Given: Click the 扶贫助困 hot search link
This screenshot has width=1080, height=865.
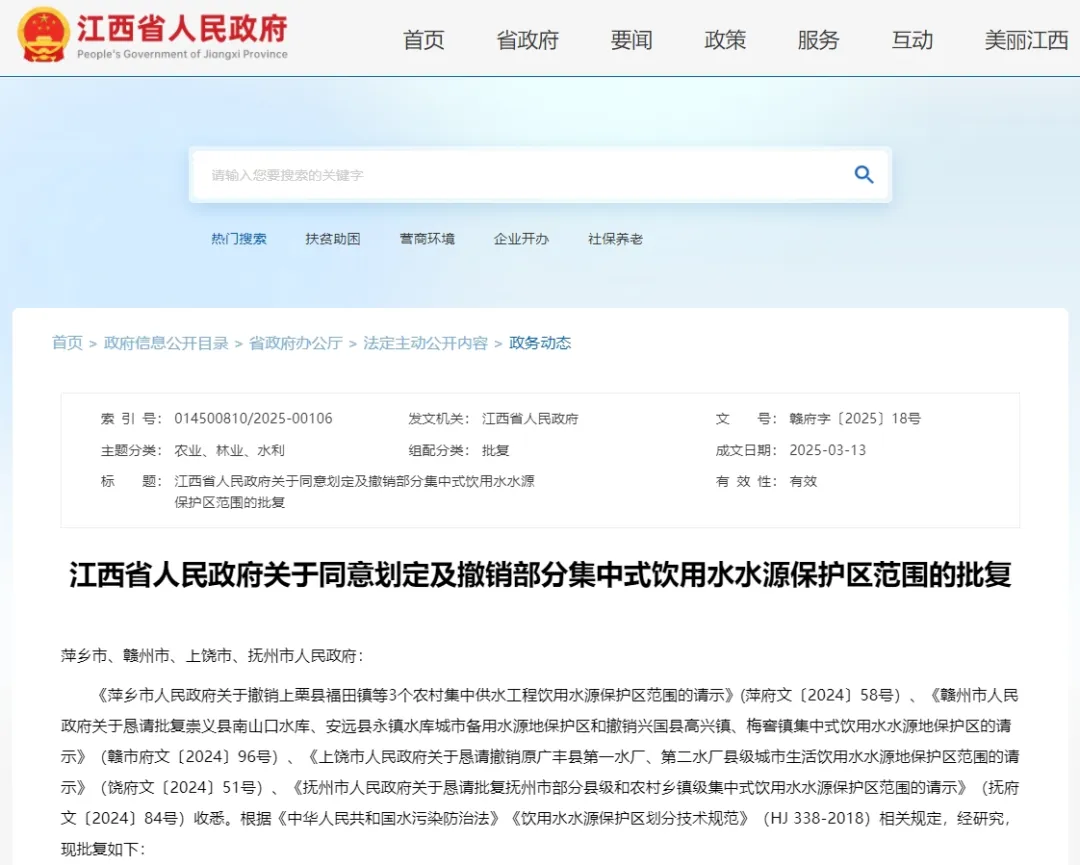Looking at the screenshot, I should [333, 239].
